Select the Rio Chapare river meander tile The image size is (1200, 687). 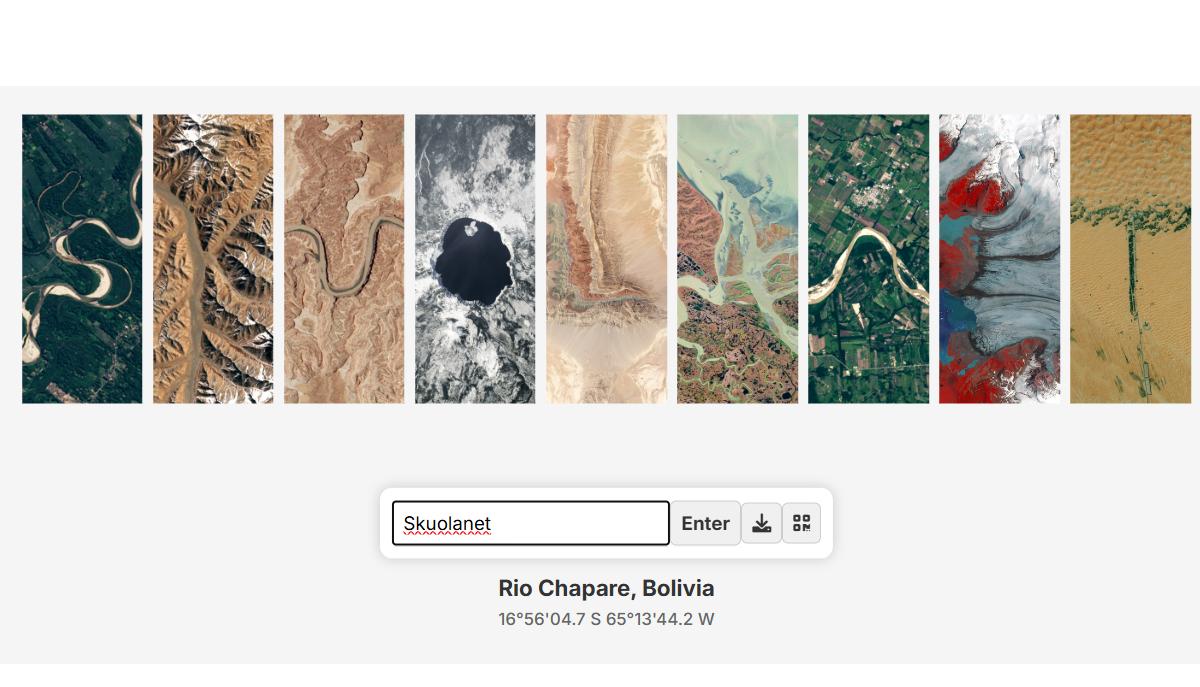tap(82, 259)
